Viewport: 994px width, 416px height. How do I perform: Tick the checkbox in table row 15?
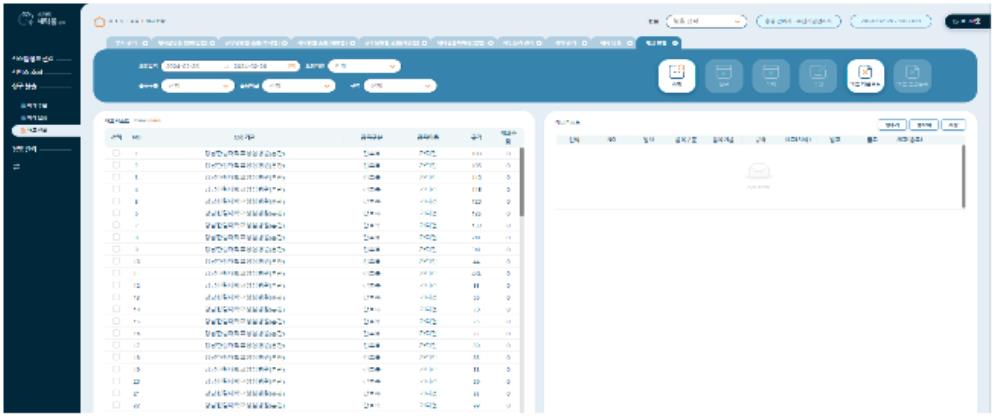click(116, 321)
